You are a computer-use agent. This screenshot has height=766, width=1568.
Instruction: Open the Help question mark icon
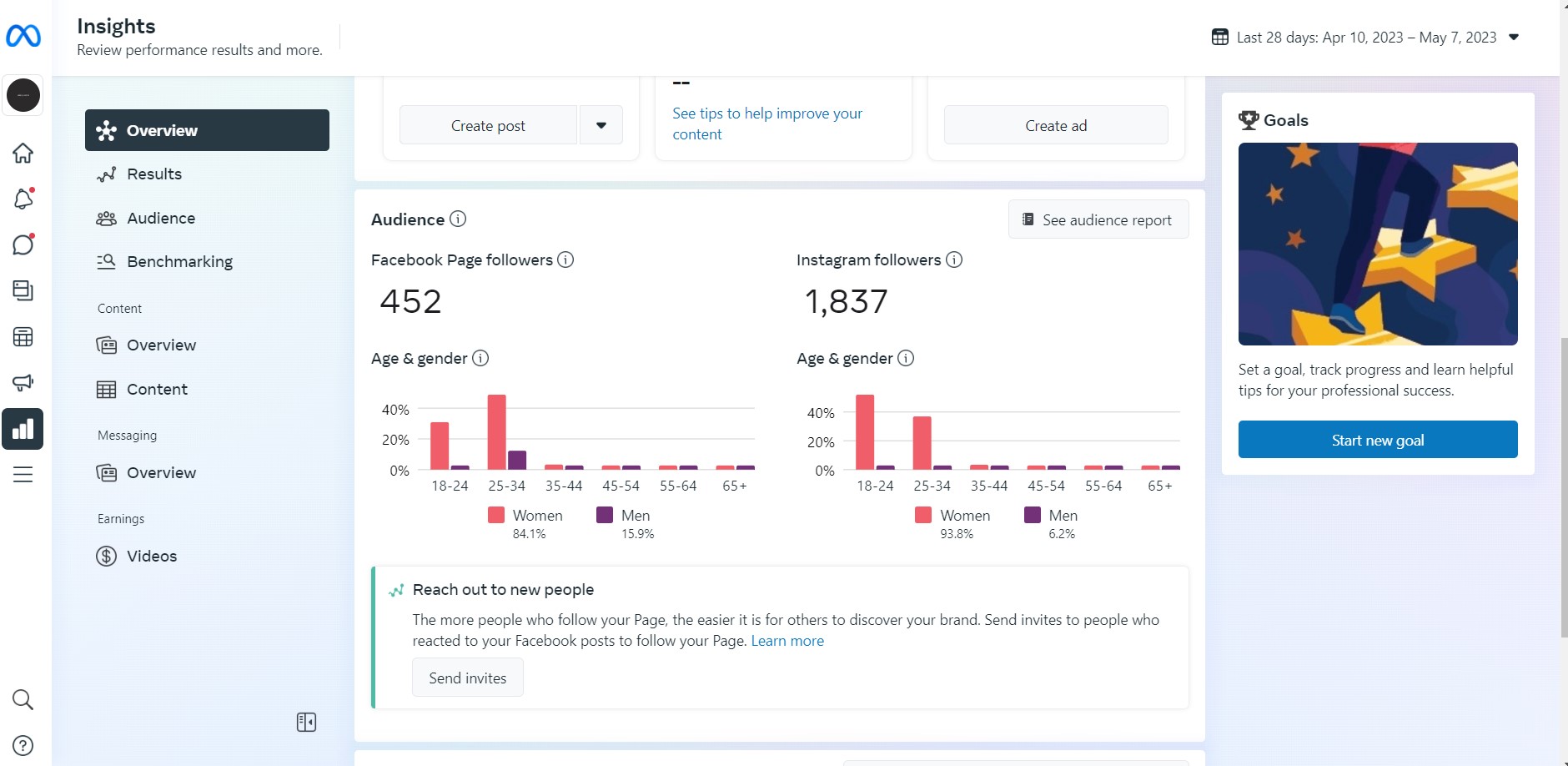[23, 745]
